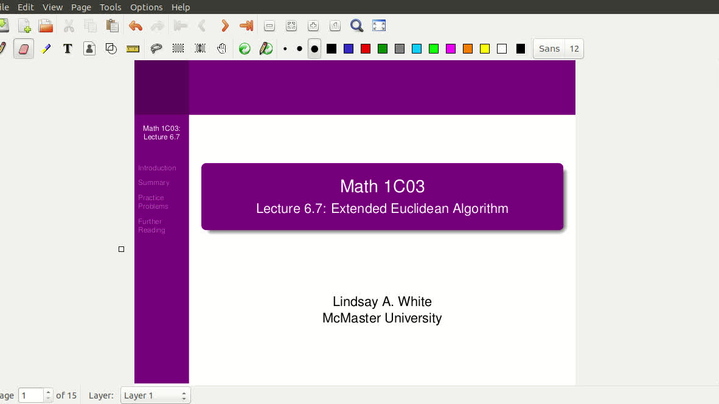719x404 pixels.
Task: Pick the first black color swatch
Action: coord(332,49)
